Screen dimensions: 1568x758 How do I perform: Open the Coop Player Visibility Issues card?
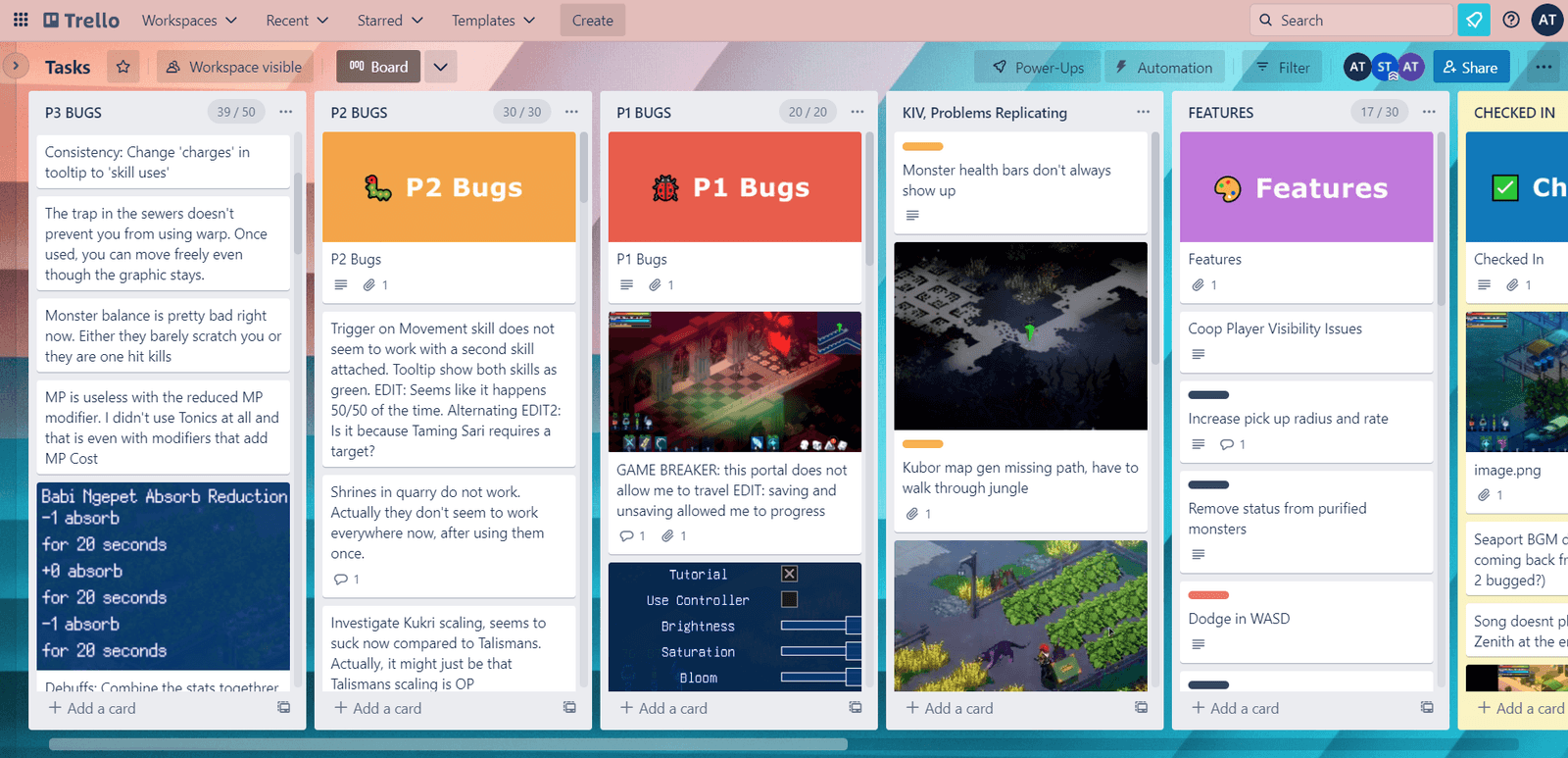point(1306,341)
